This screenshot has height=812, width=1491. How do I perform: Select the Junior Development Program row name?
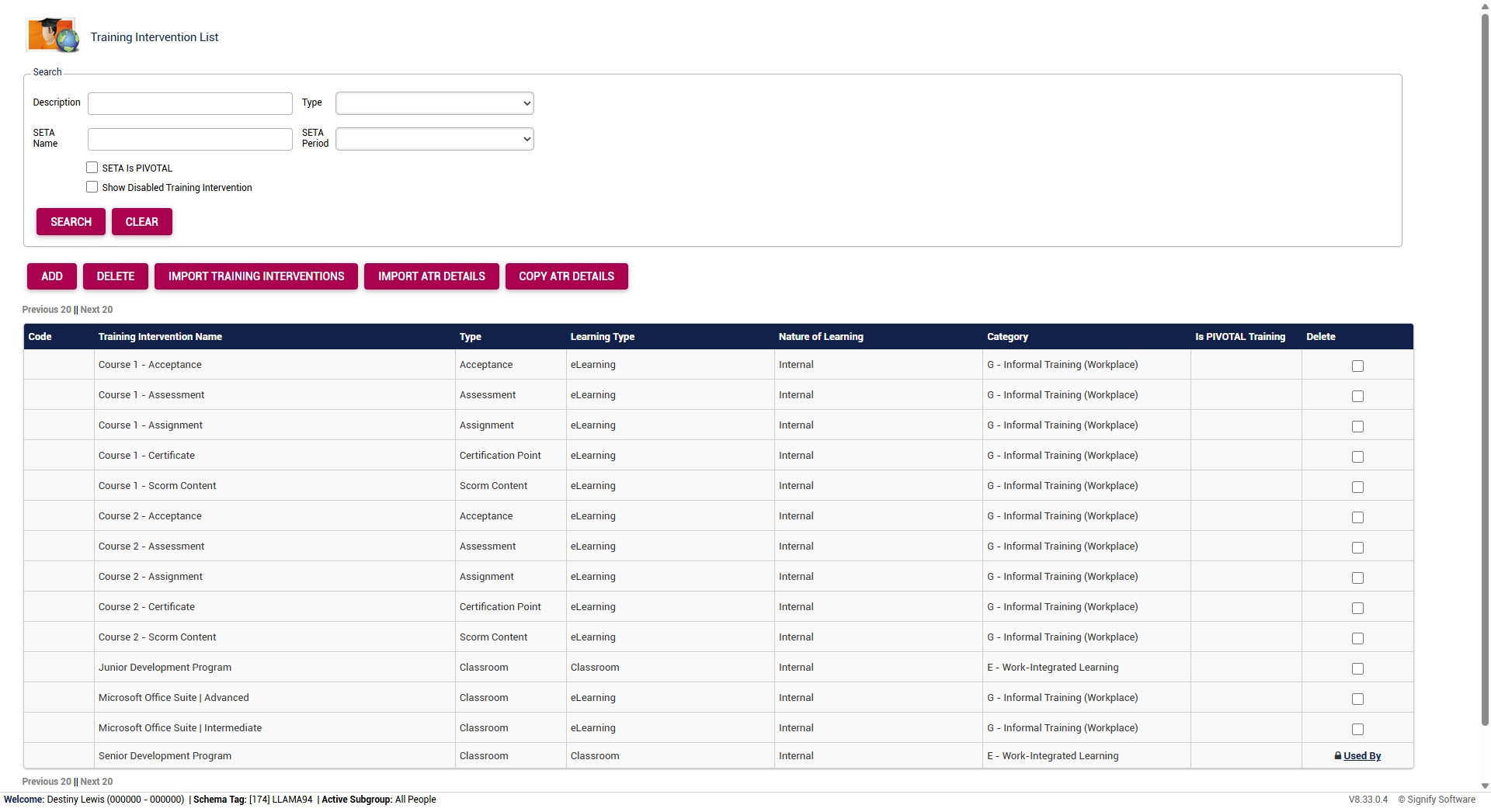tap(165, 667)
